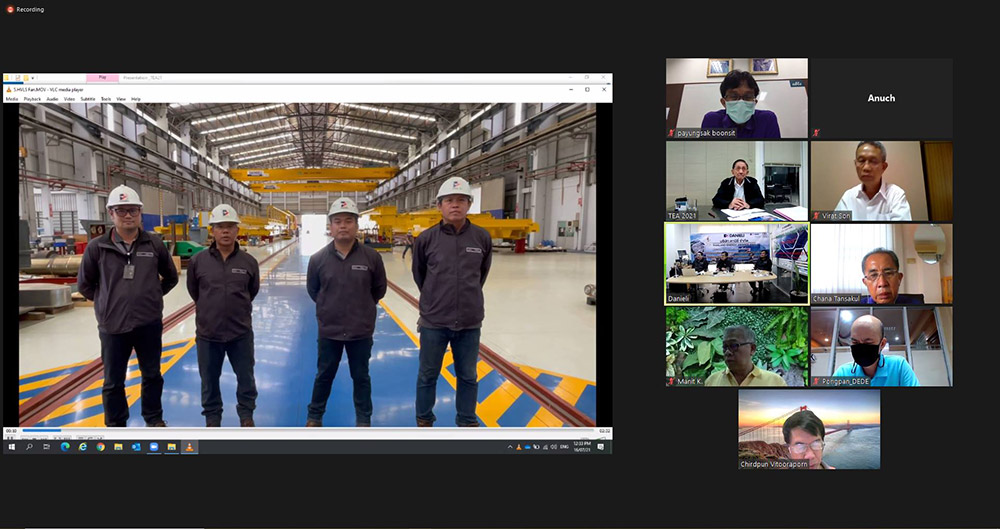The height and width of the screenshot is (529, 1000).
Task: Open the VLC Media menu
Action: pos(12,99)
